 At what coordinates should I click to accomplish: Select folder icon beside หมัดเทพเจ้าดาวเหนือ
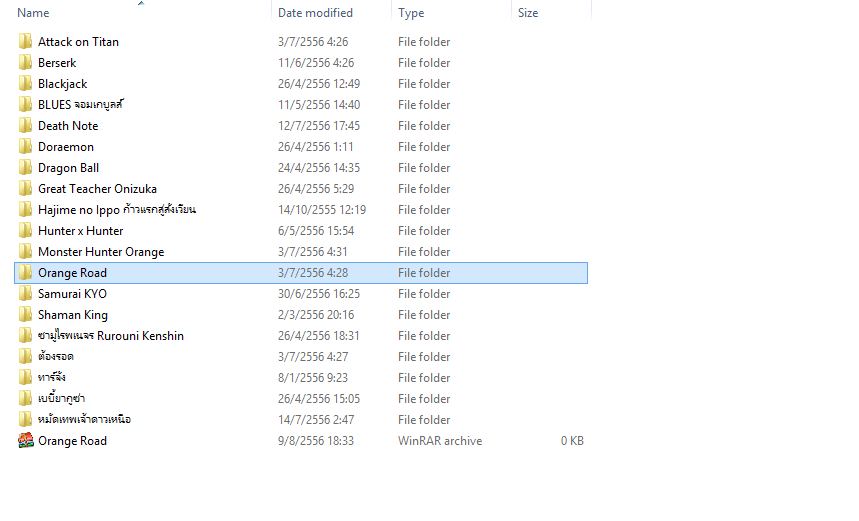click(25, 420)
